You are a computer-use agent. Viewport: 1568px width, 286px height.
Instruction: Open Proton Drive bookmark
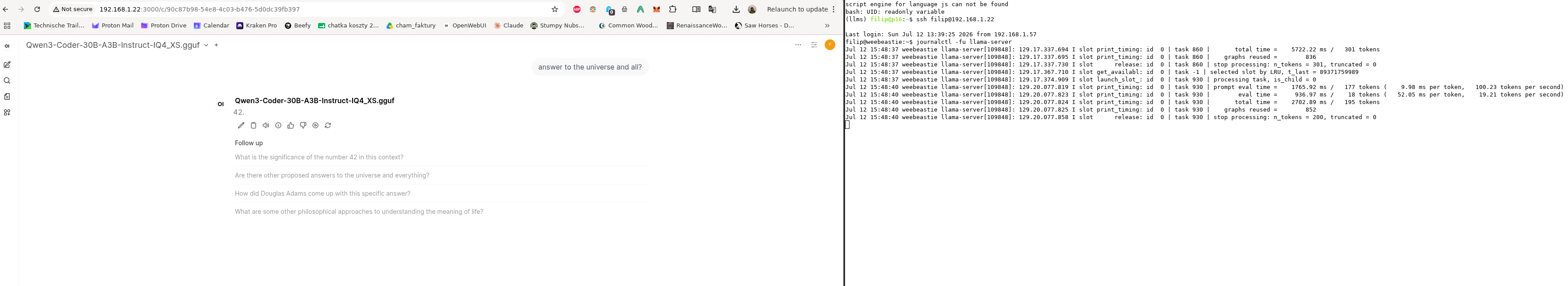(163, 26)
